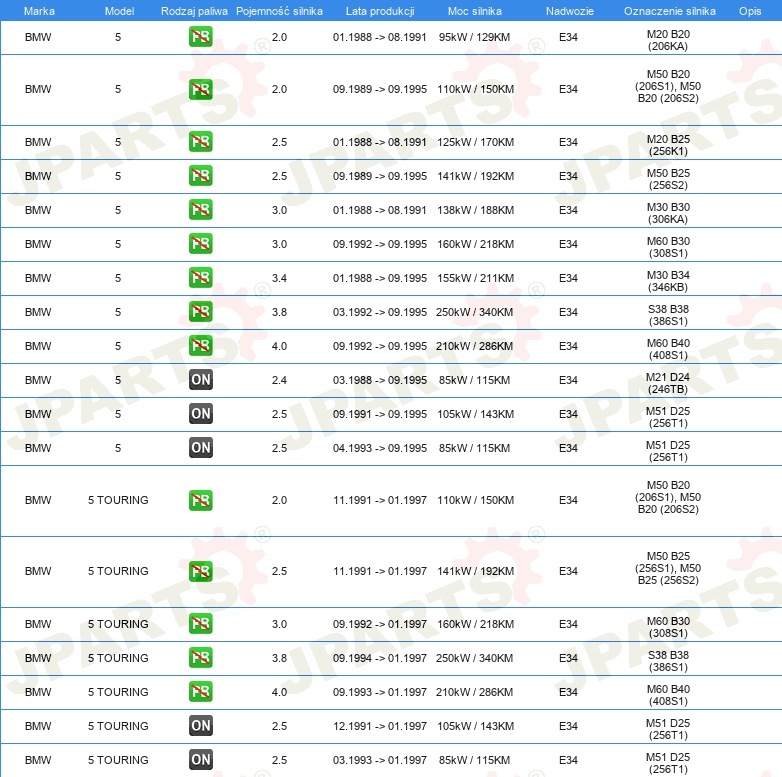Click the ON diesel icon for BMW 5 105kW / 143KM
The image size is (782, 777).
coord(200,414)
